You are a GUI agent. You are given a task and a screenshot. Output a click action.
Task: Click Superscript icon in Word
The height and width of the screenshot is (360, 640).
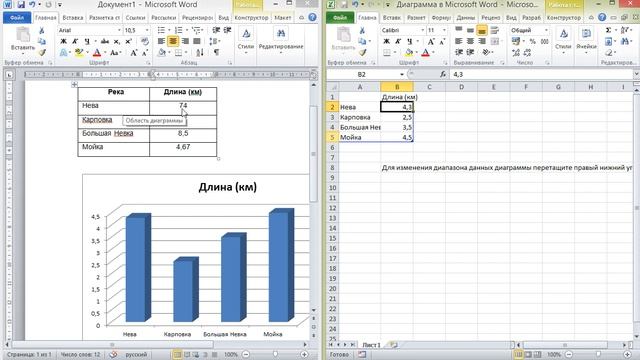point(129,41)
